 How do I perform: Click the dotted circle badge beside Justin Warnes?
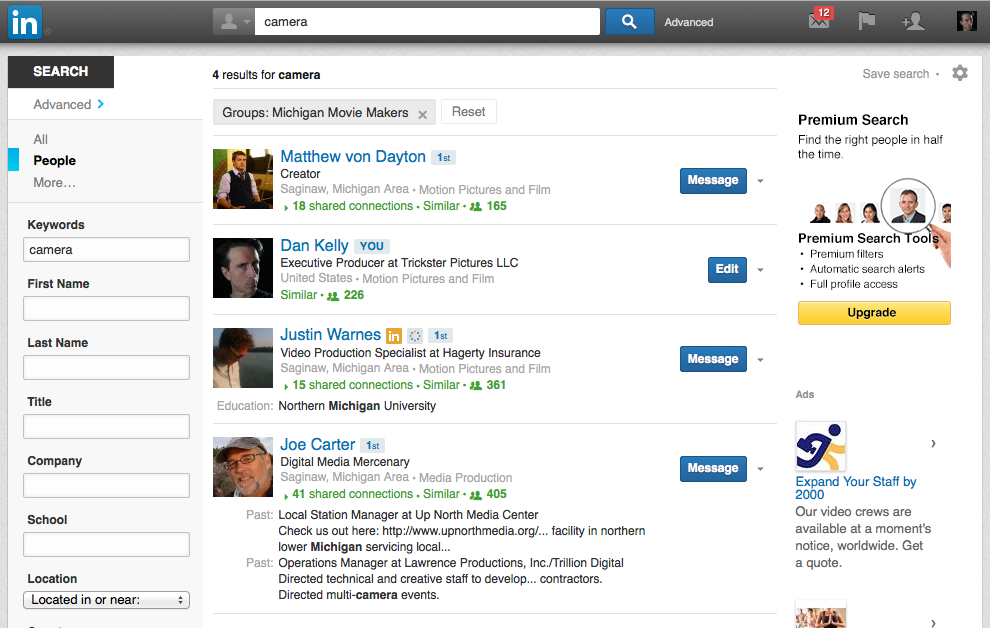coord(415,336)
